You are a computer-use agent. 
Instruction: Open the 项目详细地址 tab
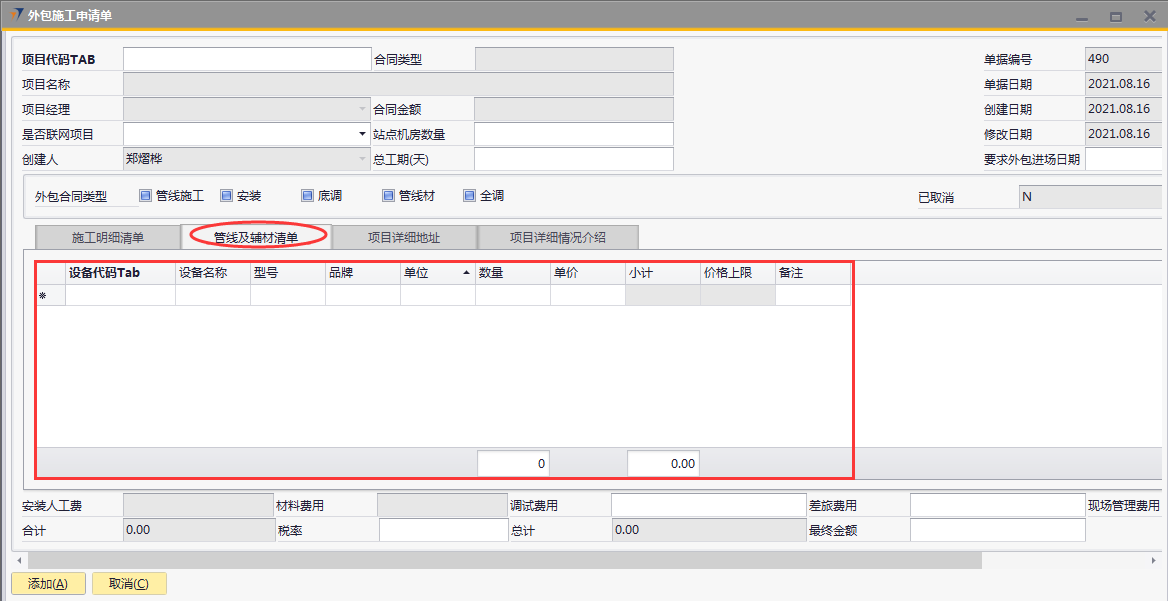click(x=404, y=237)
